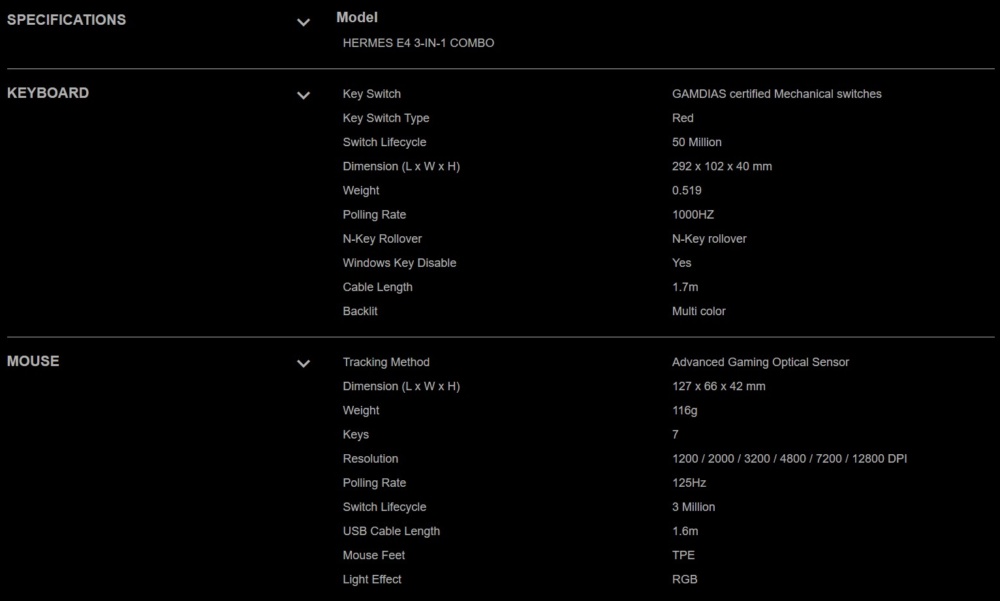This screenshot has width=1000, height=601.
Task: Click the Backlit label
Action: coord(360,311)
